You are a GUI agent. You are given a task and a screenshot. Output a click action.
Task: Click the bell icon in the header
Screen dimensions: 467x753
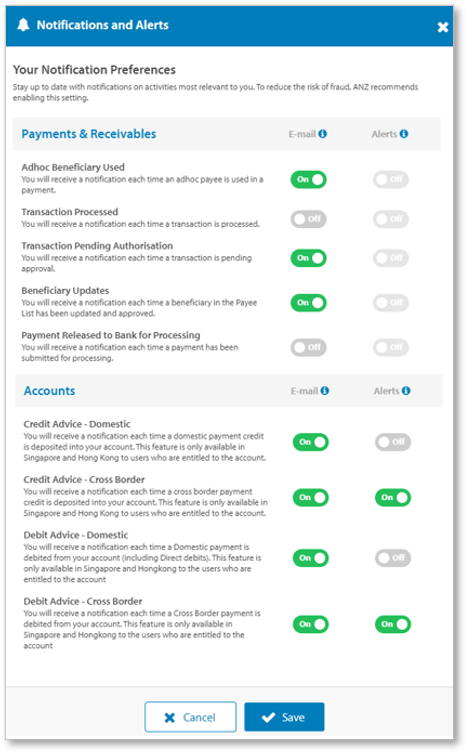pos(23,25)
